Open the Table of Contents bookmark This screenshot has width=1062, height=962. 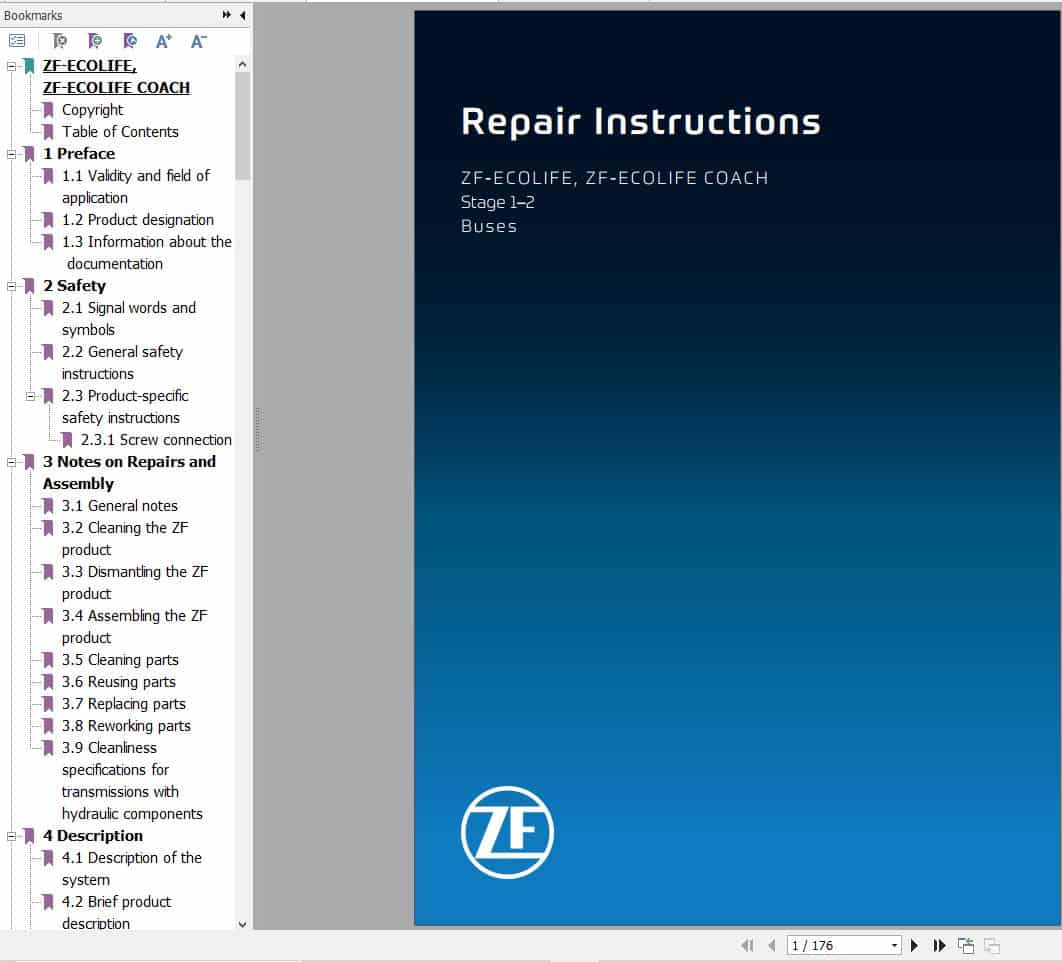[121, 131]
